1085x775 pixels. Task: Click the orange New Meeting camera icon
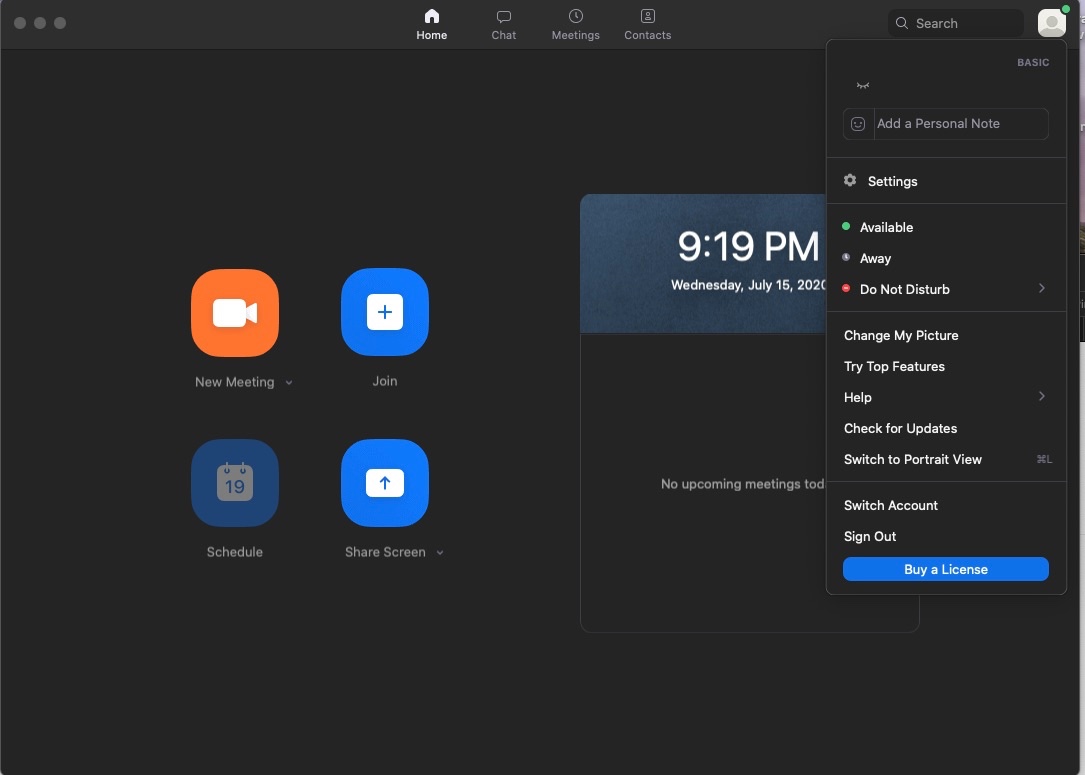coord(235,313)
